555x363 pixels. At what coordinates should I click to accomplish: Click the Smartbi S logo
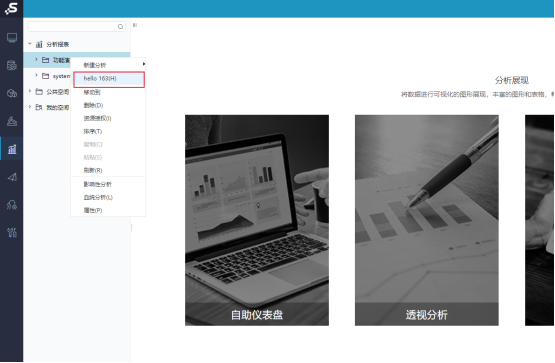[x=11, y=8]
